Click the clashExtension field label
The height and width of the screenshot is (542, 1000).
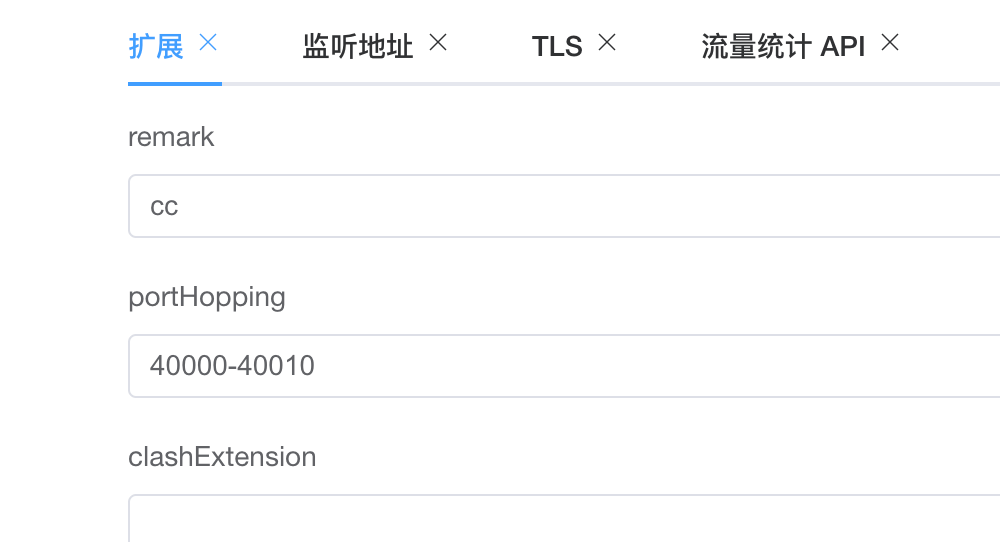pos(222,457)
